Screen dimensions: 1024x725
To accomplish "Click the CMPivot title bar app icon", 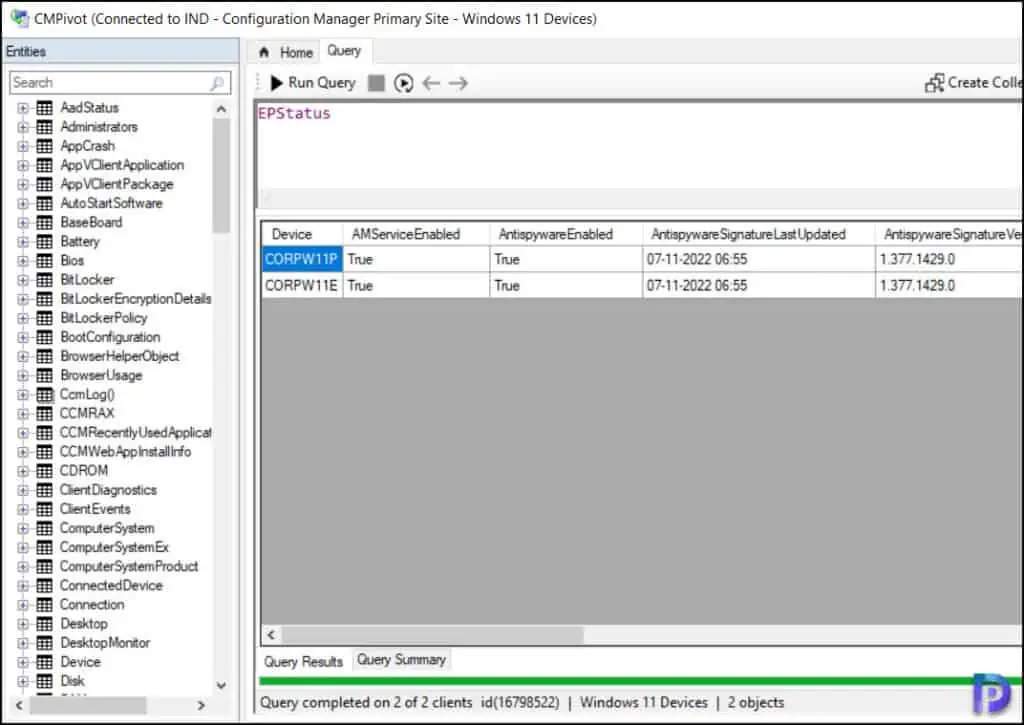I will point(20,18).
